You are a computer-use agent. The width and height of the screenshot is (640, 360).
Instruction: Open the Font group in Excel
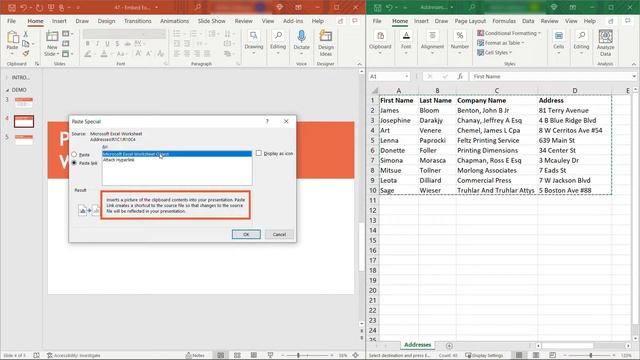point(406,42)
